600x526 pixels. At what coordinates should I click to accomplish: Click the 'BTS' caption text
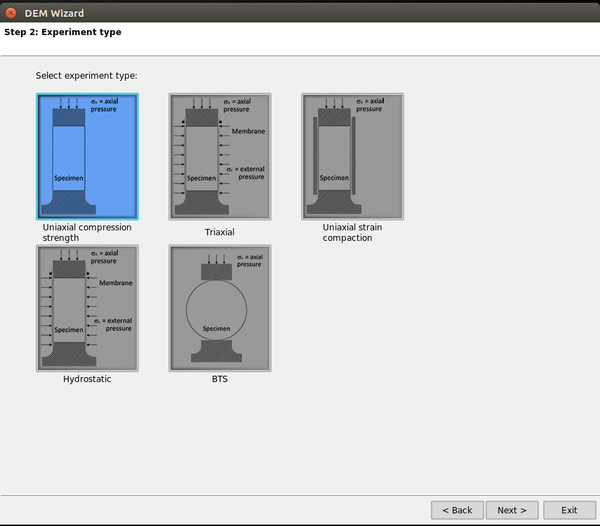point(219,379)
